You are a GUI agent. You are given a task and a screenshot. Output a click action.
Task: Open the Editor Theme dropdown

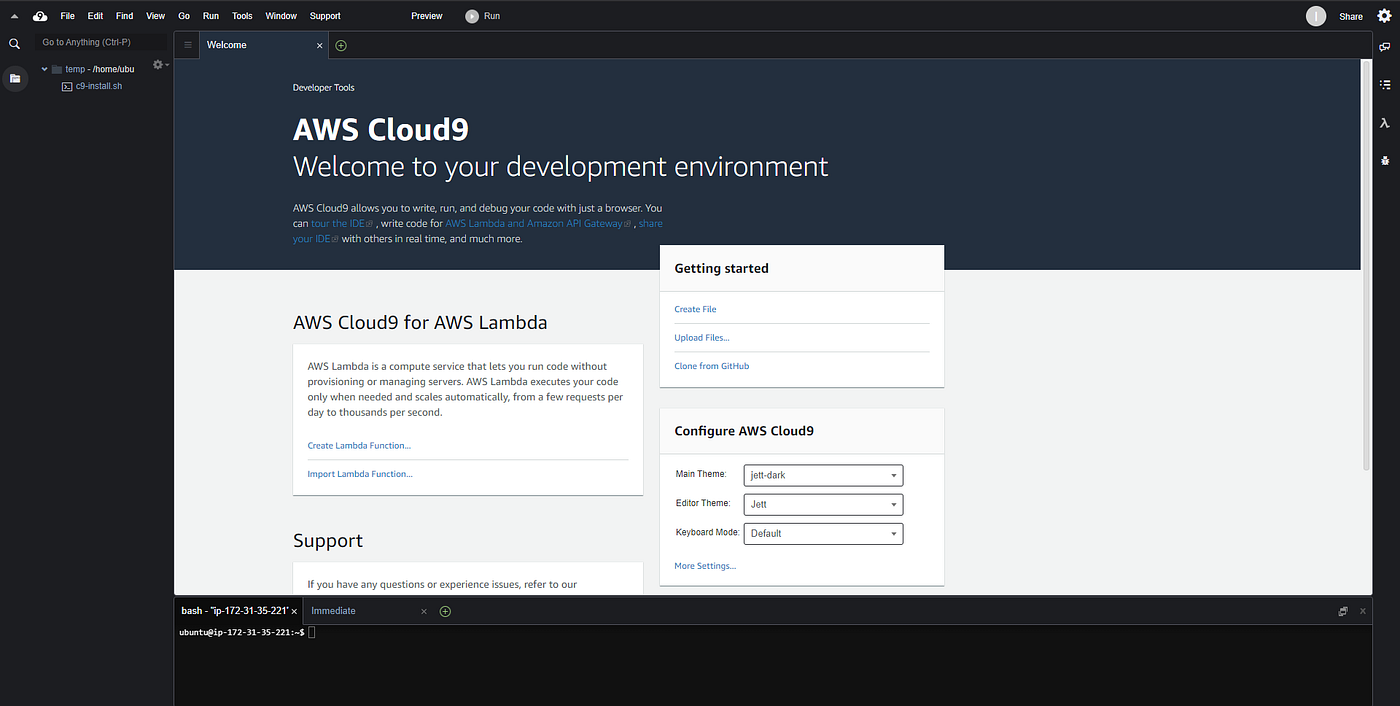823,504
